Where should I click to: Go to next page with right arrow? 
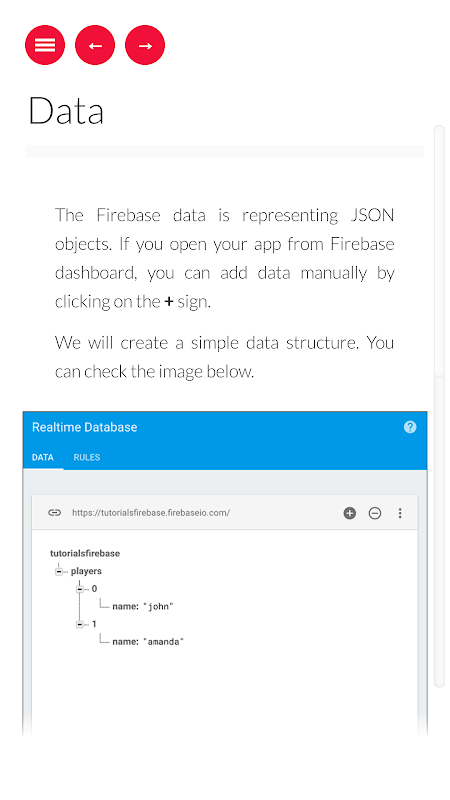tap(145, 45)
